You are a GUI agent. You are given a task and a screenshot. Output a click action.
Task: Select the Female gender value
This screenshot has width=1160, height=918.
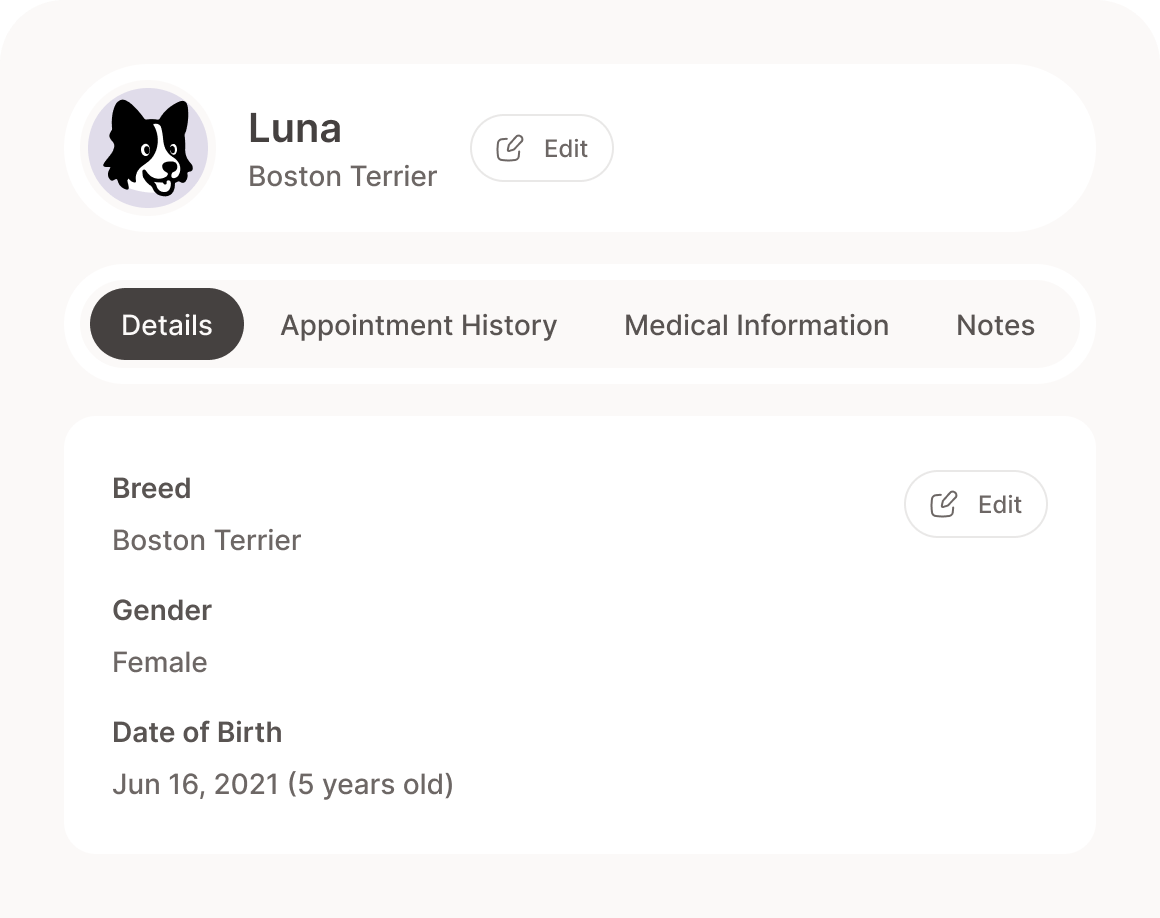pos(159,662)
